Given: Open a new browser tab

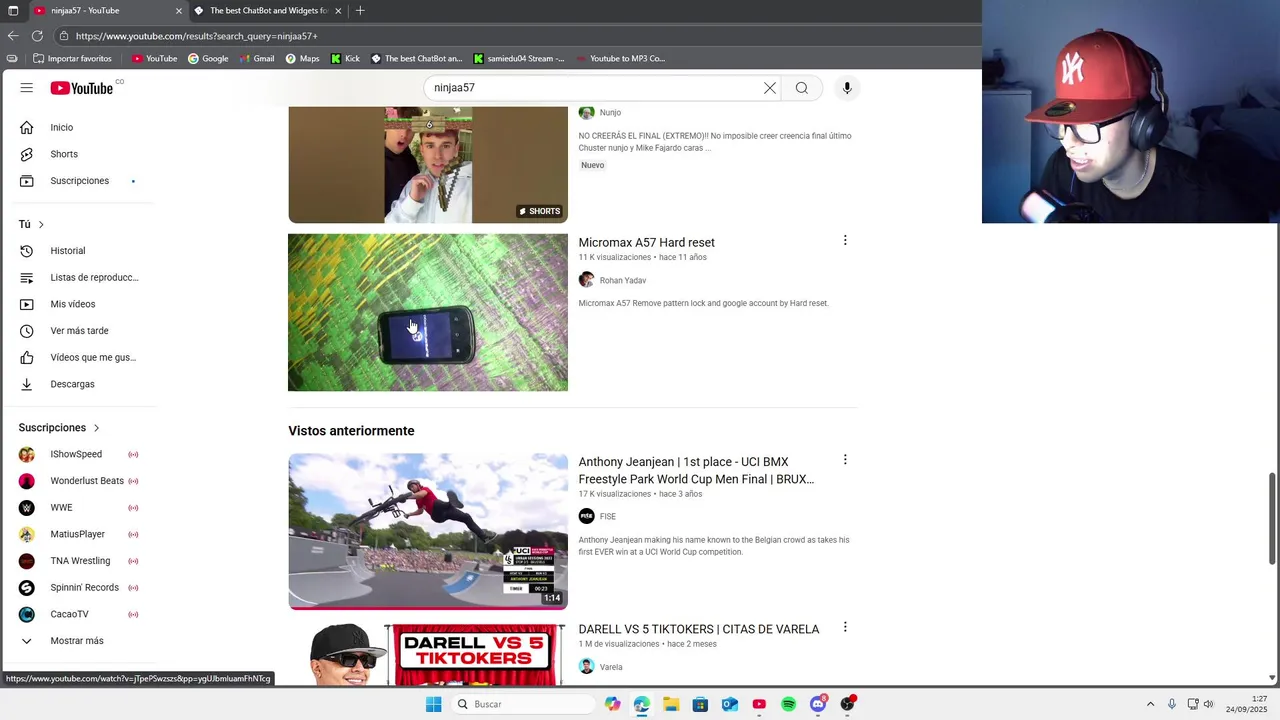Looking at the screenshot, I should click(x=360, y=11).
